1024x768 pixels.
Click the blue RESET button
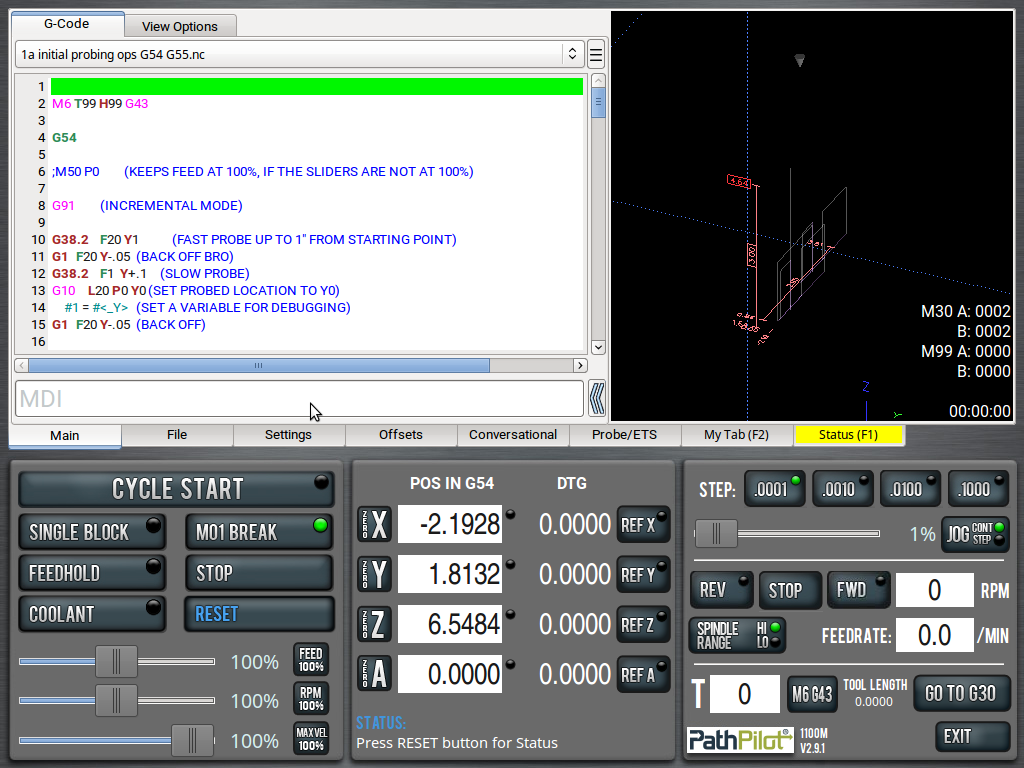(x=258, y=614)
